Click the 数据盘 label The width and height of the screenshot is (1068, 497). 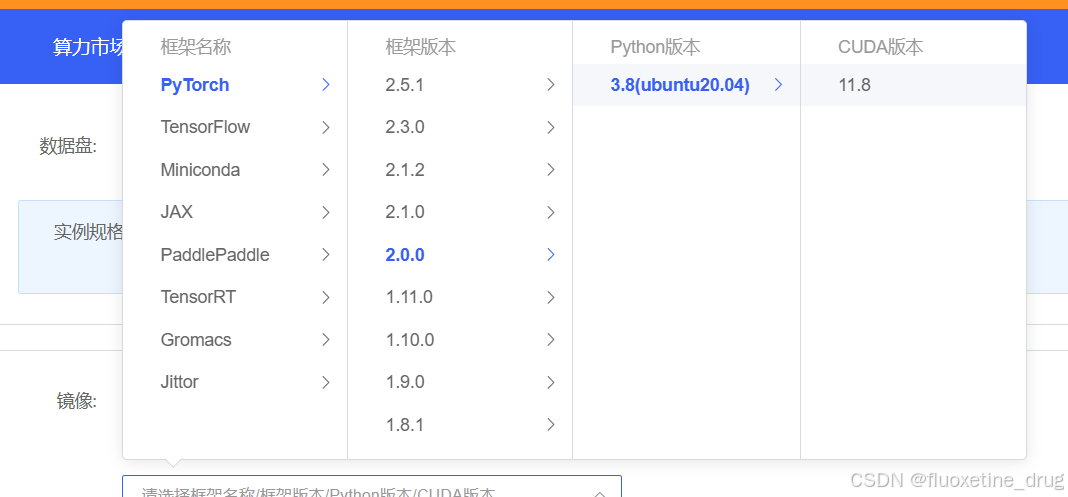[68, 146]
